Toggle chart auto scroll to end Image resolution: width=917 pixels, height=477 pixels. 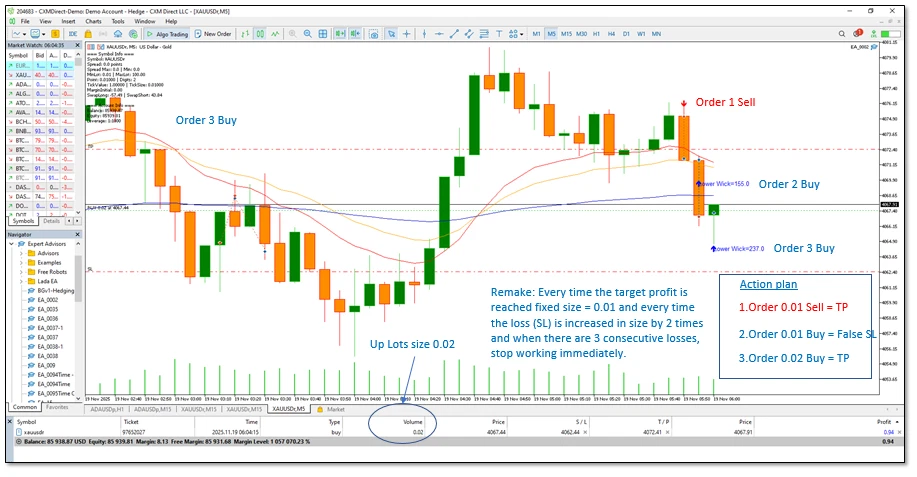click(x=339, y=34)
